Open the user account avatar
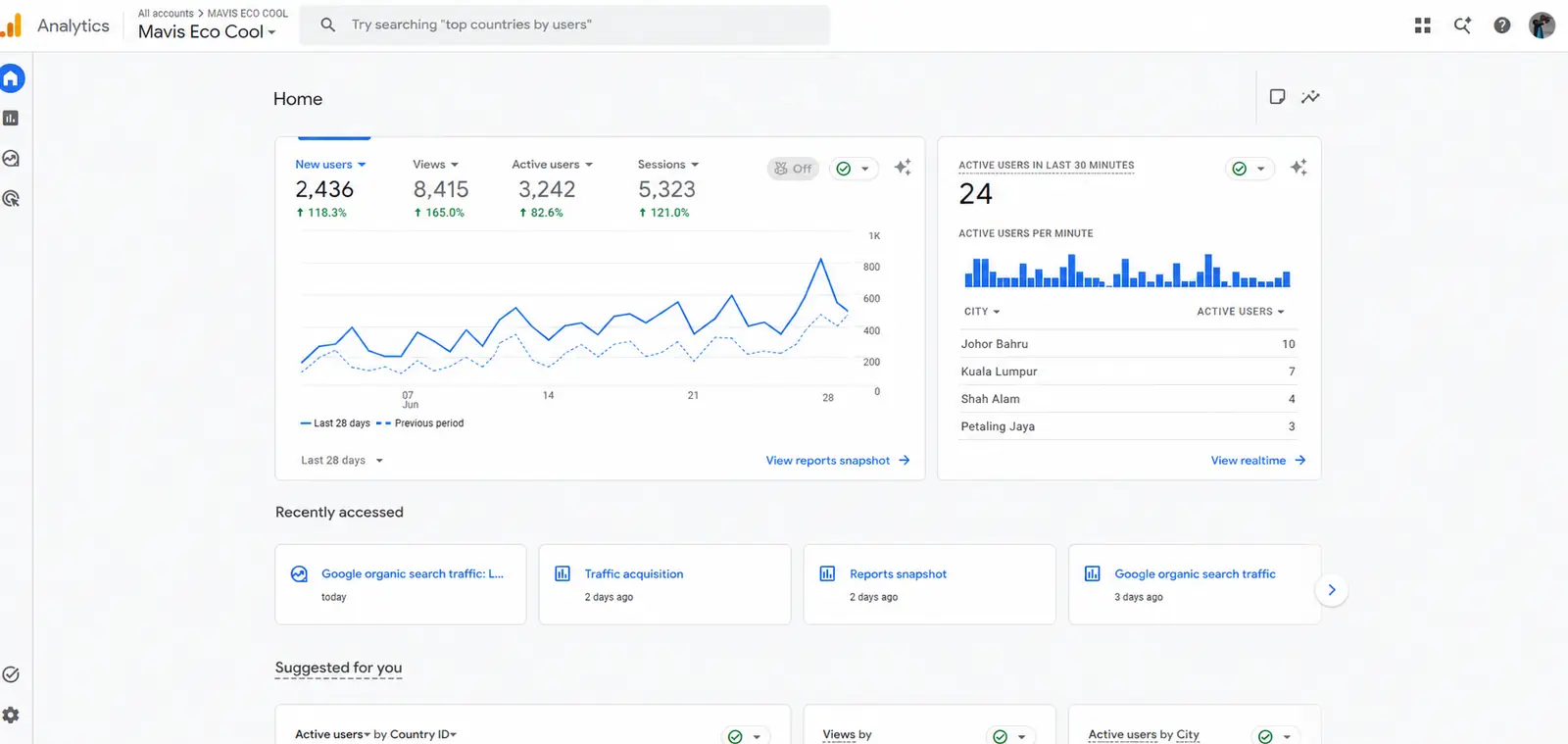Image resolution: width=1568 pixels, height=744 pixels. click(x=1542, y=25)
